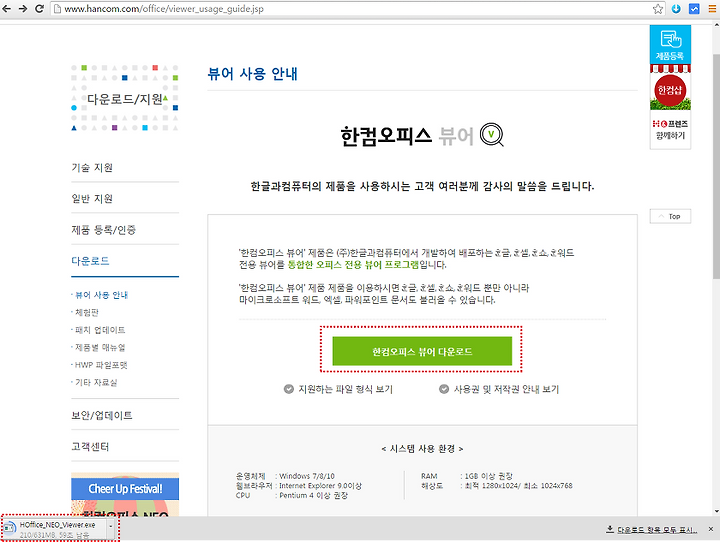Click the vertical page scrollbar thumb
Image resolution: width=720 pixels, height=542 pixels.
(716, 165)
